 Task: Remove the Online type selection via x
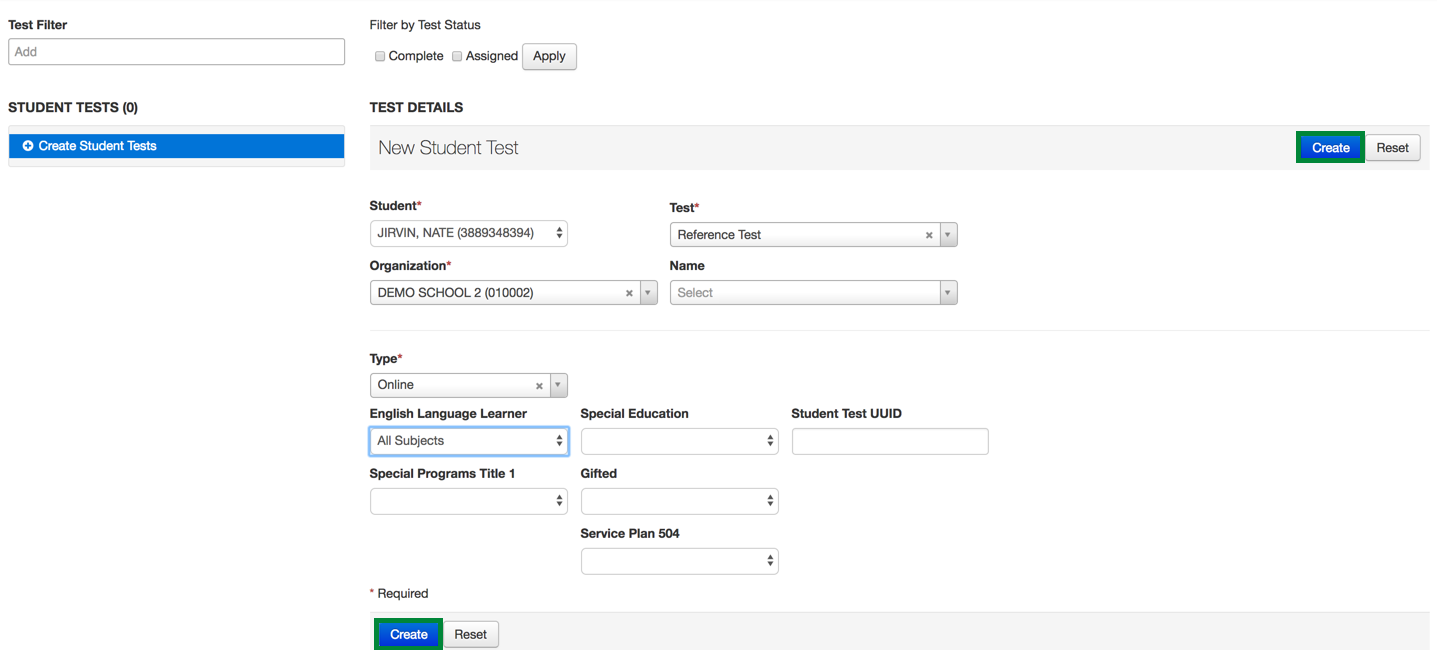[539, 385]
